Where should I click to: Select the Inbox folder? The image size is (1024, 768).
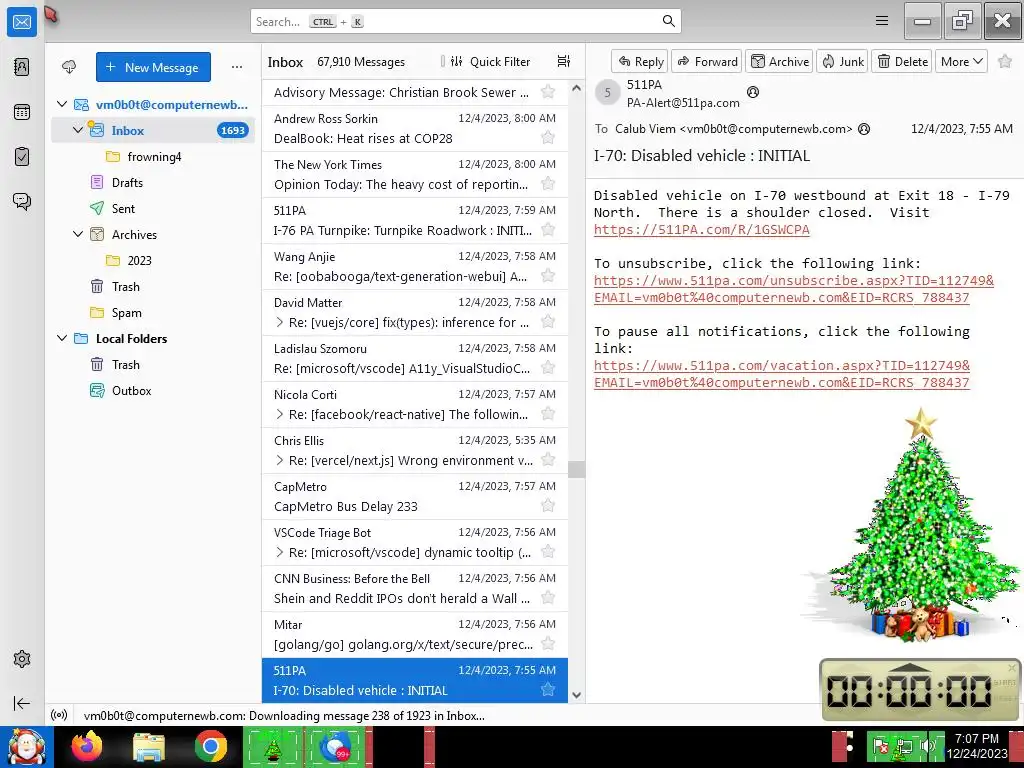coord(153,130)
